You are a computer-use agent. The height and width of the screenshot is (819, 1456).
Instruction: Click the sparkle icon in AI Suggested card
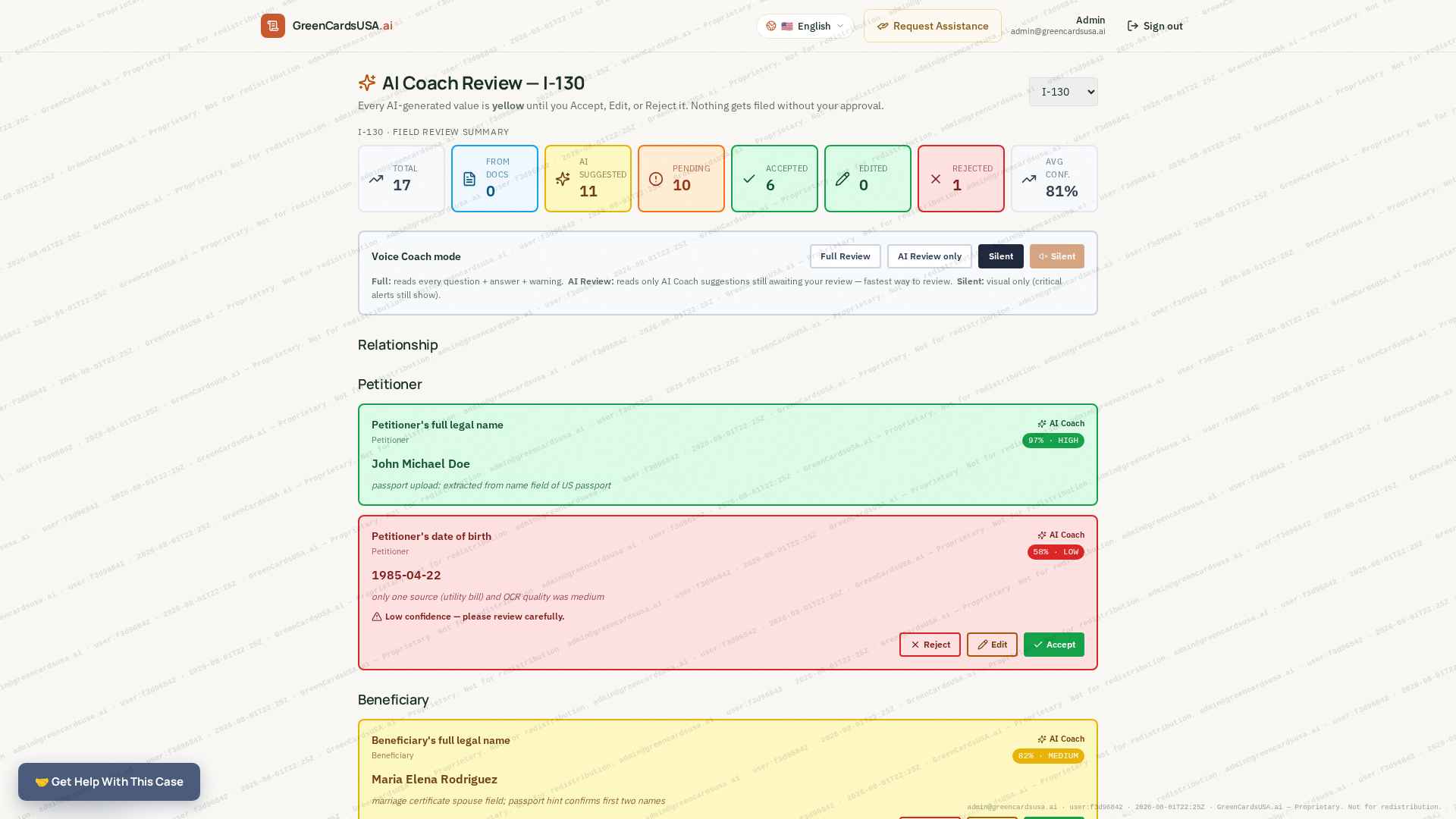563,179
